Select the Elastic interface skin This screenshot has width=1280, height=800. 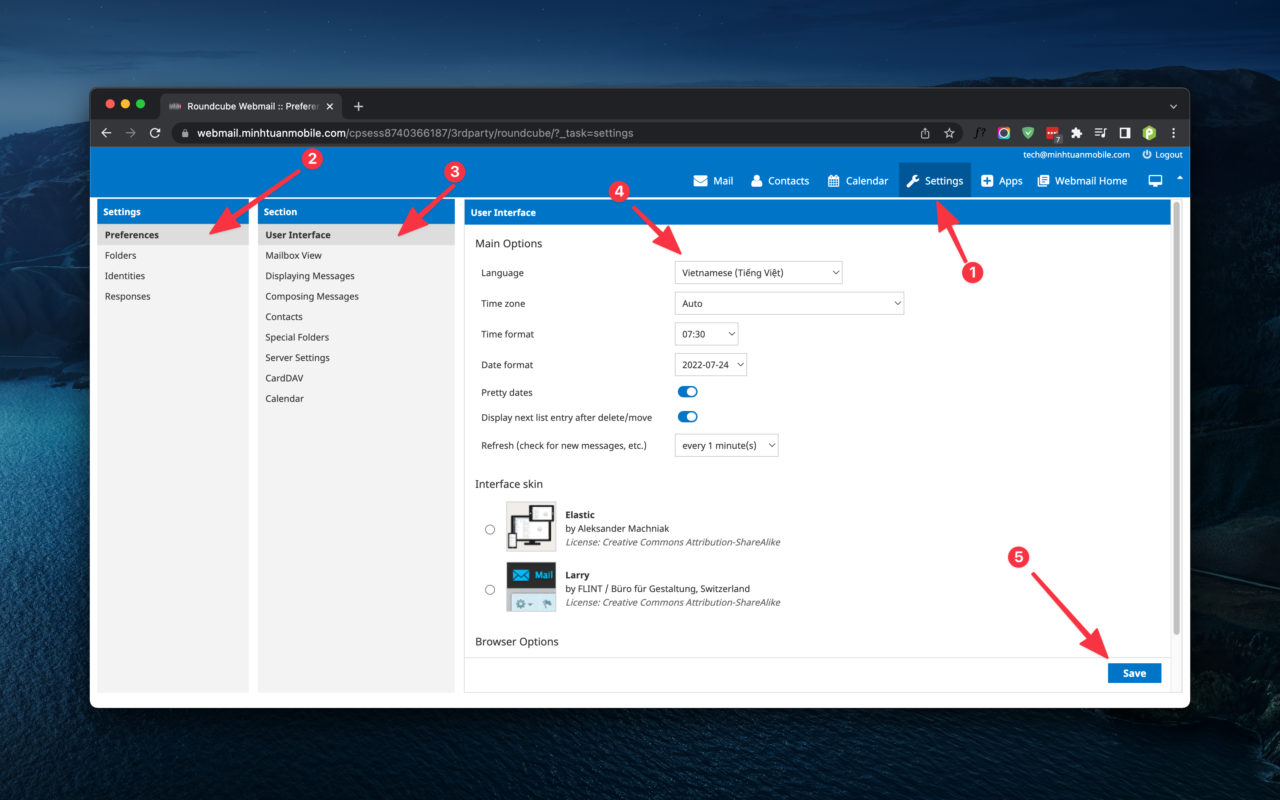tap(490, 529)
